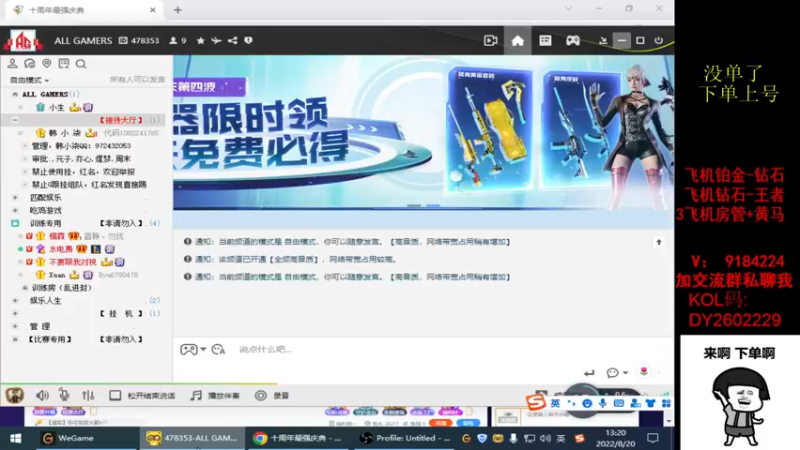Click the favorite star icon in header

(201, 40)
